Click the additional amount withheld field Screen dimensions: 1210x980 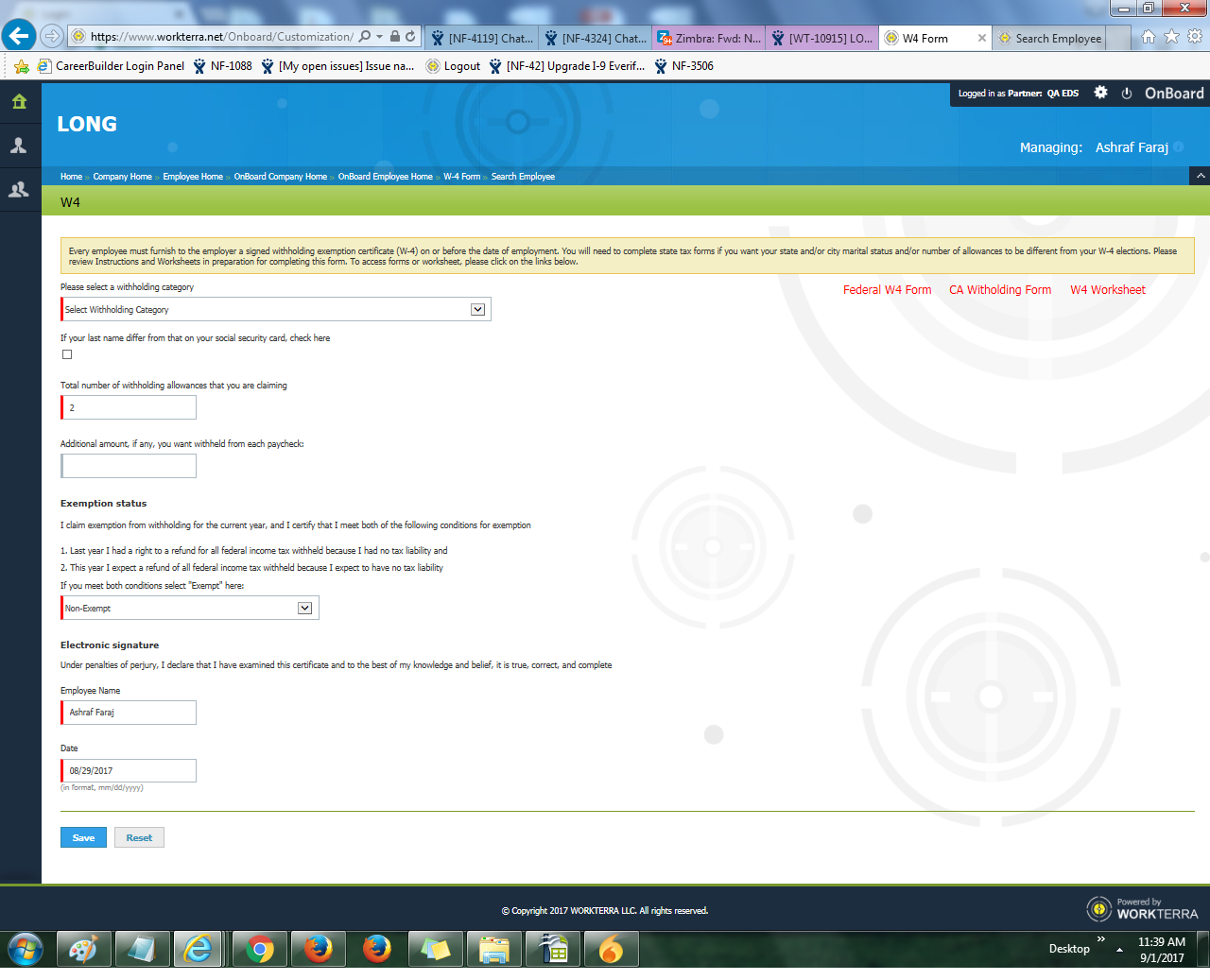coord(129,466)
